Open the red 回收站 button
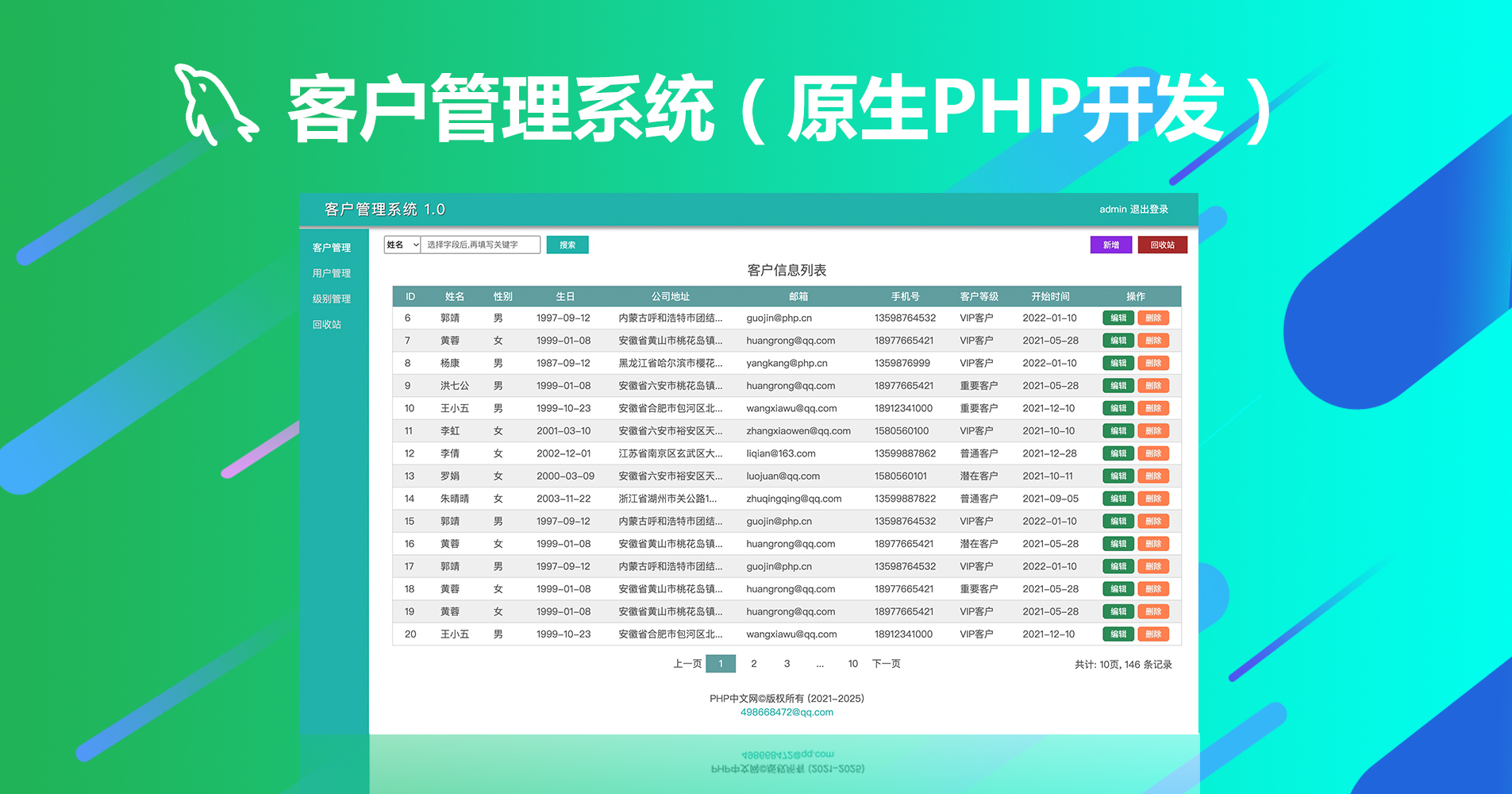The image size is (1512, 794). 1163,245
